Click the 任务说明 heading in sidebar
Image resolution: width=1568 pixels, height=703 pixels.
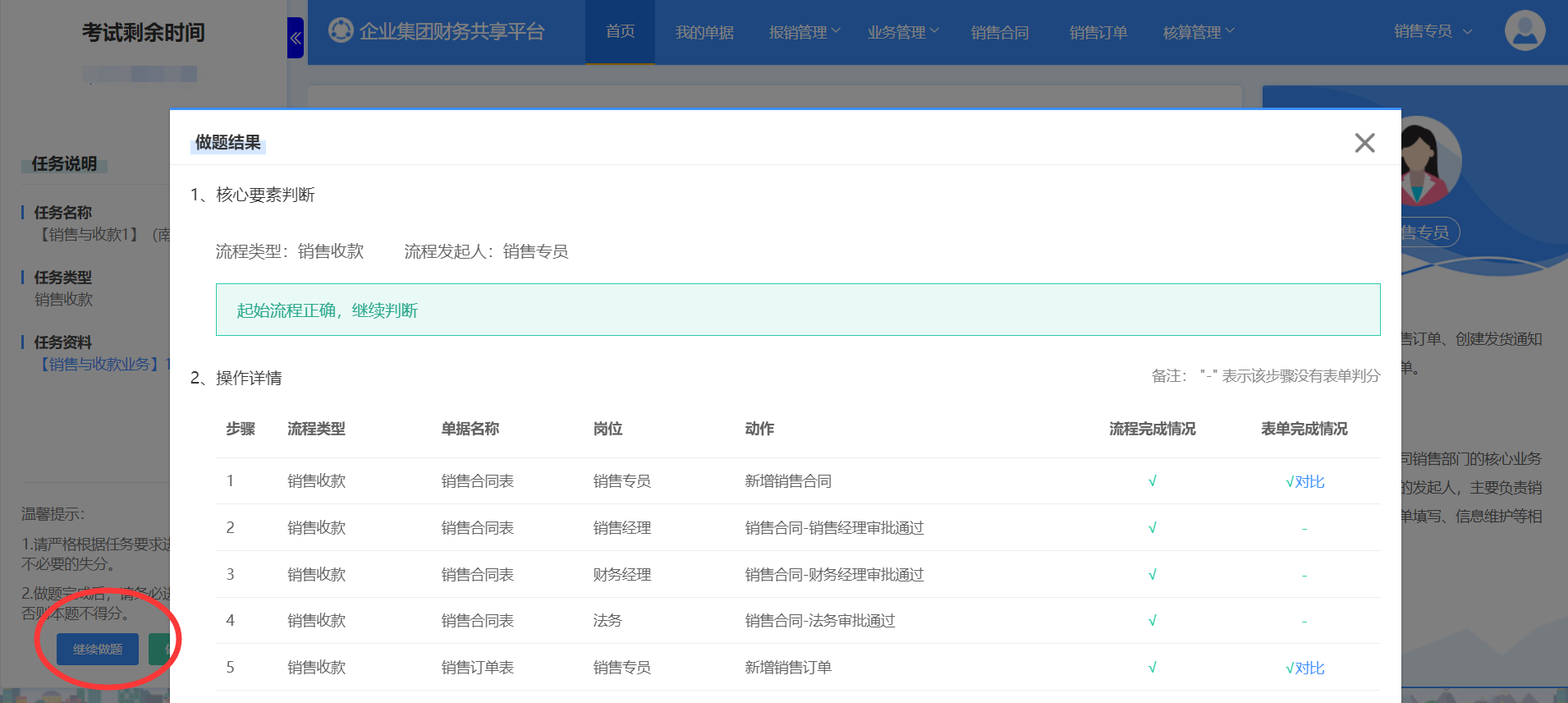coord(64,164)
